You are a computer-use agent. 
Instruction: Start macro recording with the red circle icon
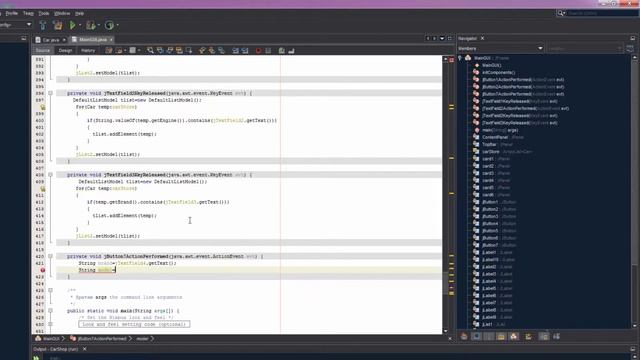[258, 50]
